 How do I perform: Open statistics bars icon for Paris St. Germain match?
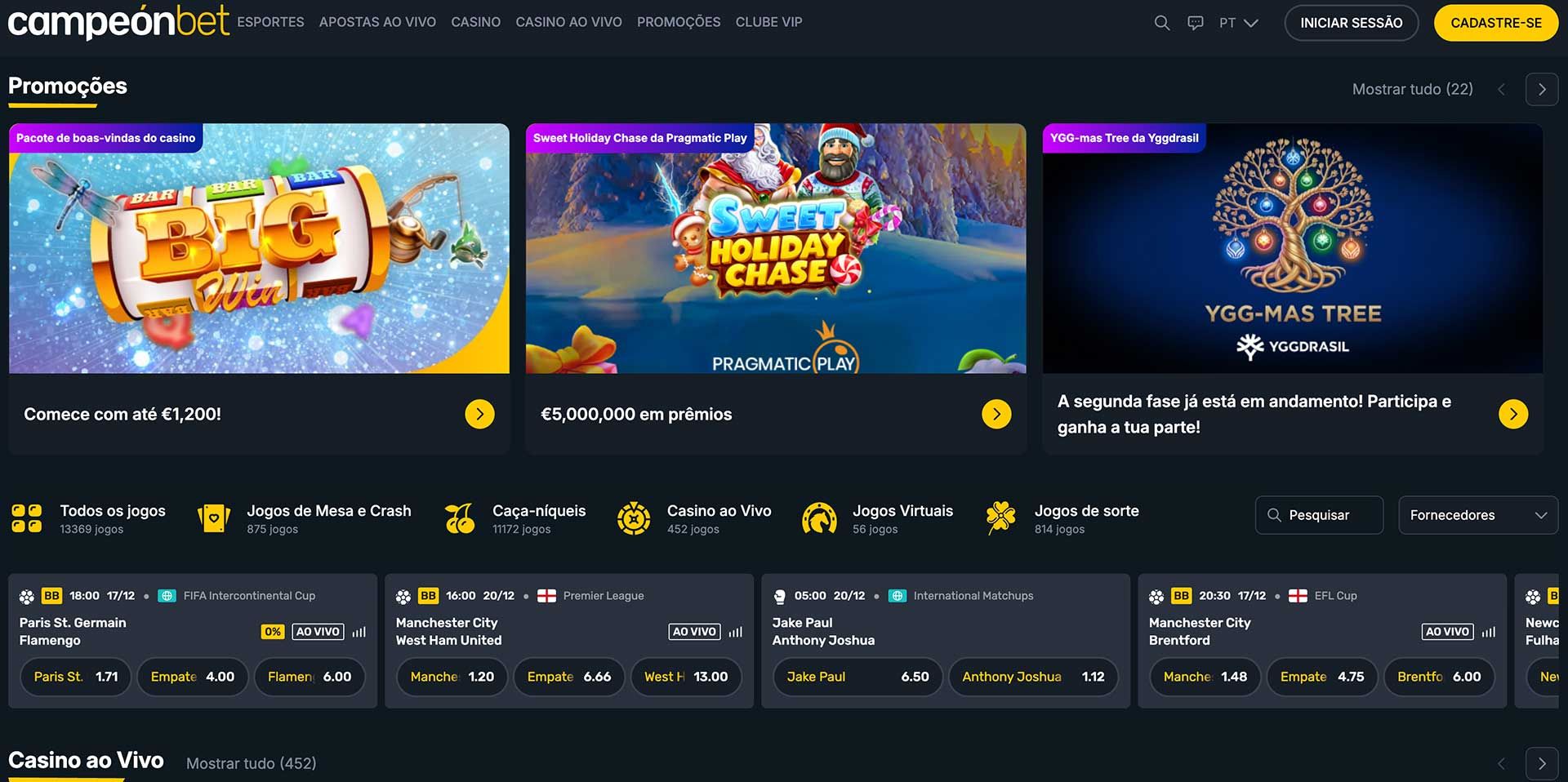(359, 632)
